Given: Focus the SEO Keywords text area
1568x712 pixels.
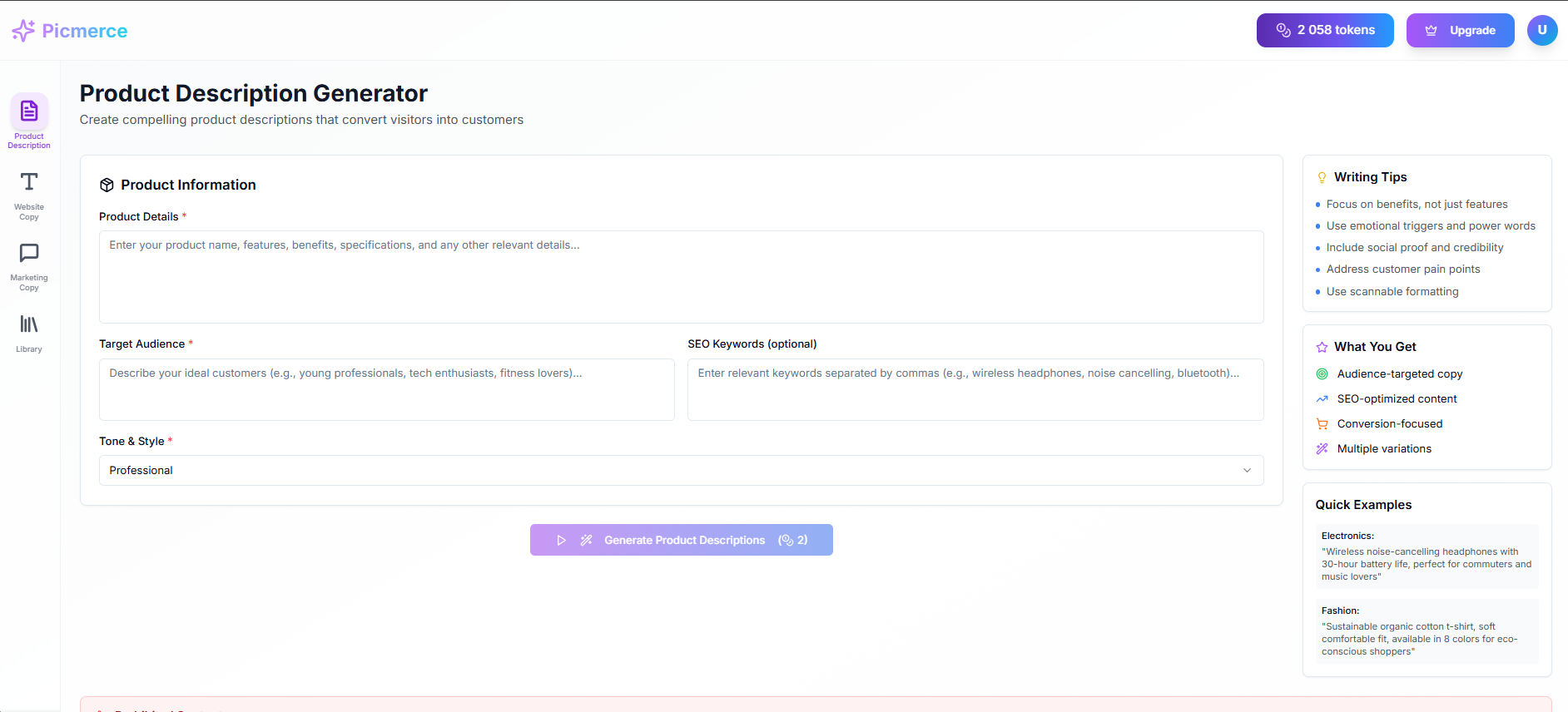Looking at the screenshot, I should [975, 389].
